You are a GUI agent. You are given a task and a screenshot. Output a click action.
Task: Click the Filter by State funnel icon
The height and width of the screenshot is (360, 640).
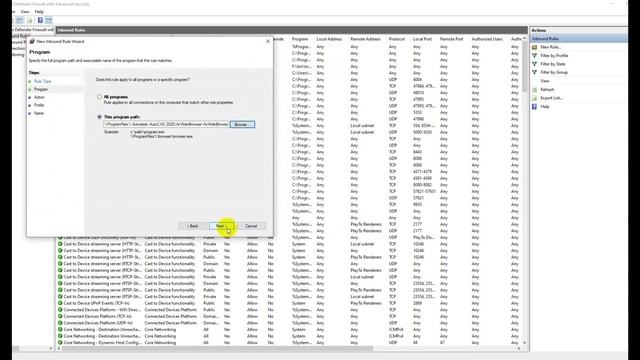[535, 64]
